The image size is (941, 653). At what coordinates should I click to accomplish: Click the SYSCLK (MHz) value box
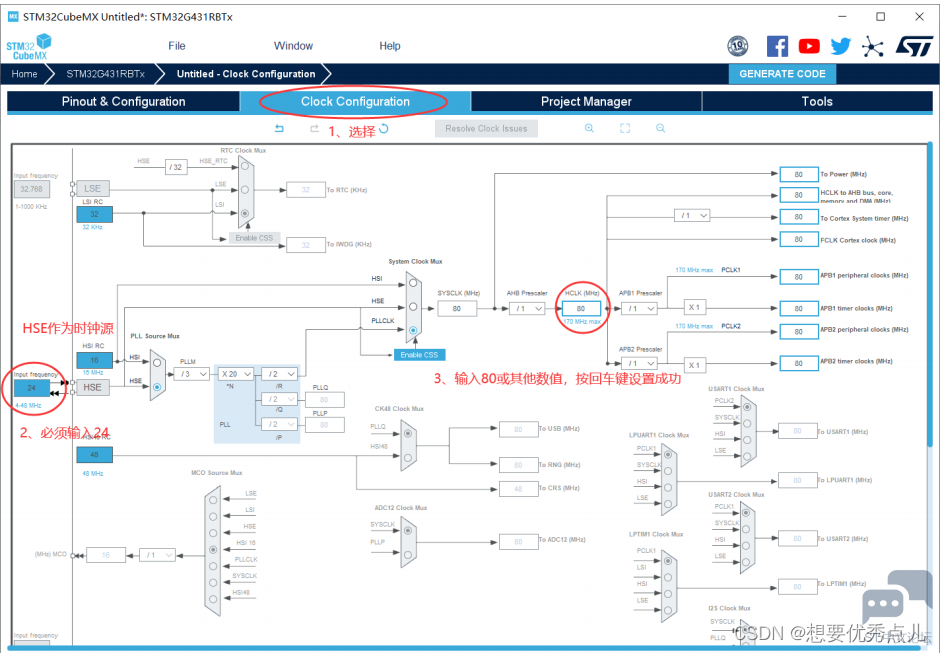457,308
